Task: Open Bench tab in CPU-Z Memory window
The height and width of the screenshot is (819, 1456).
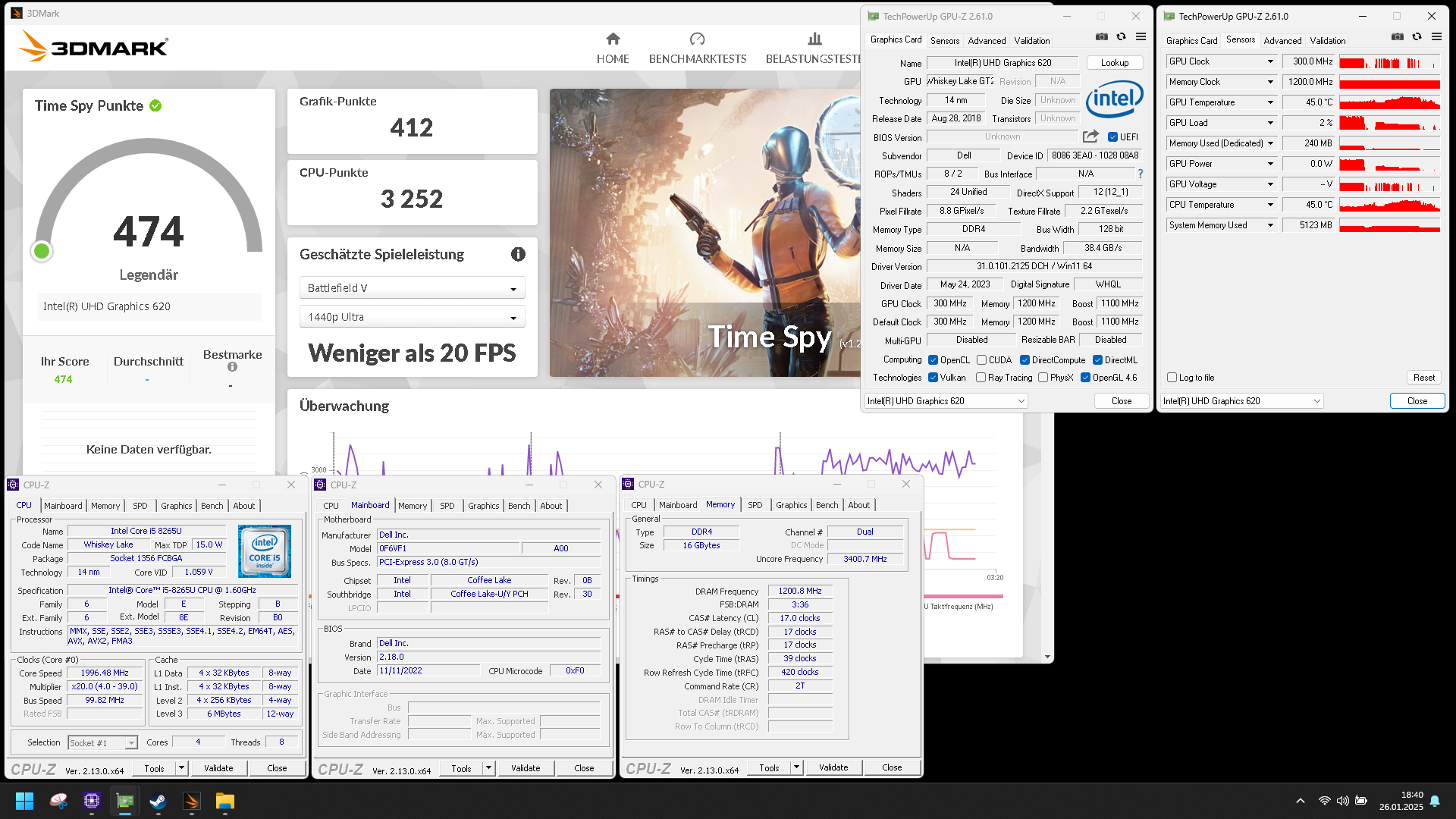Action: 827,505
